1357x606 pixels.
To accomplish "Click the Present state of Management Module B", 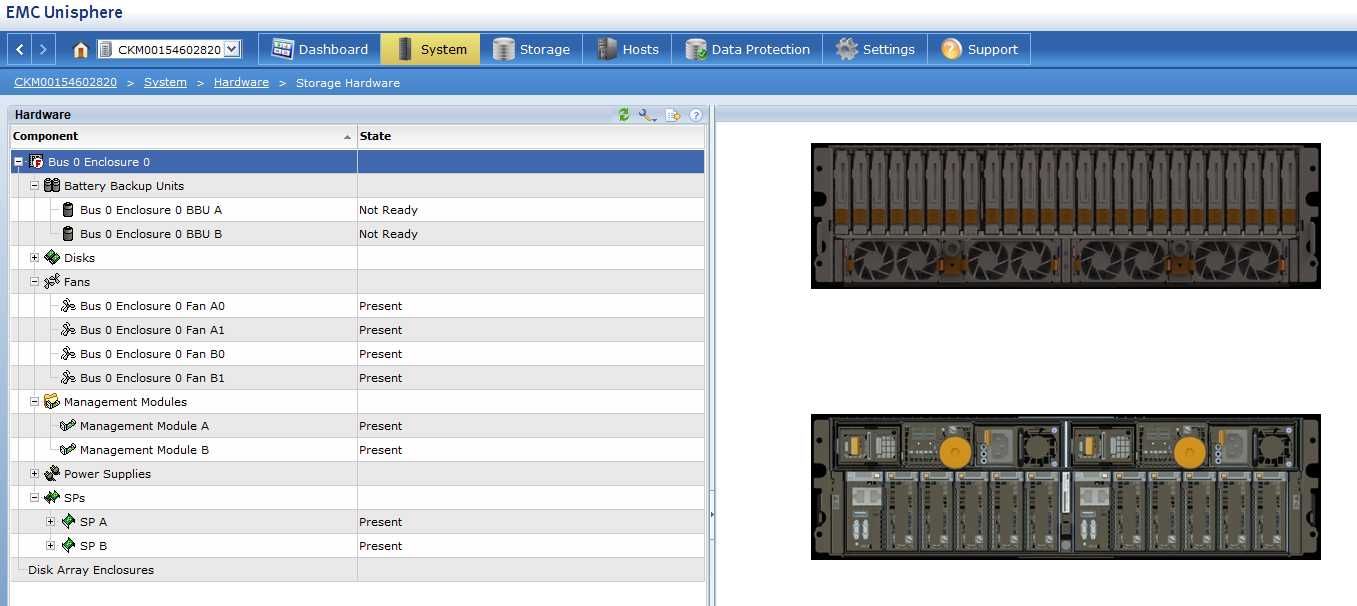I will 380,450.
